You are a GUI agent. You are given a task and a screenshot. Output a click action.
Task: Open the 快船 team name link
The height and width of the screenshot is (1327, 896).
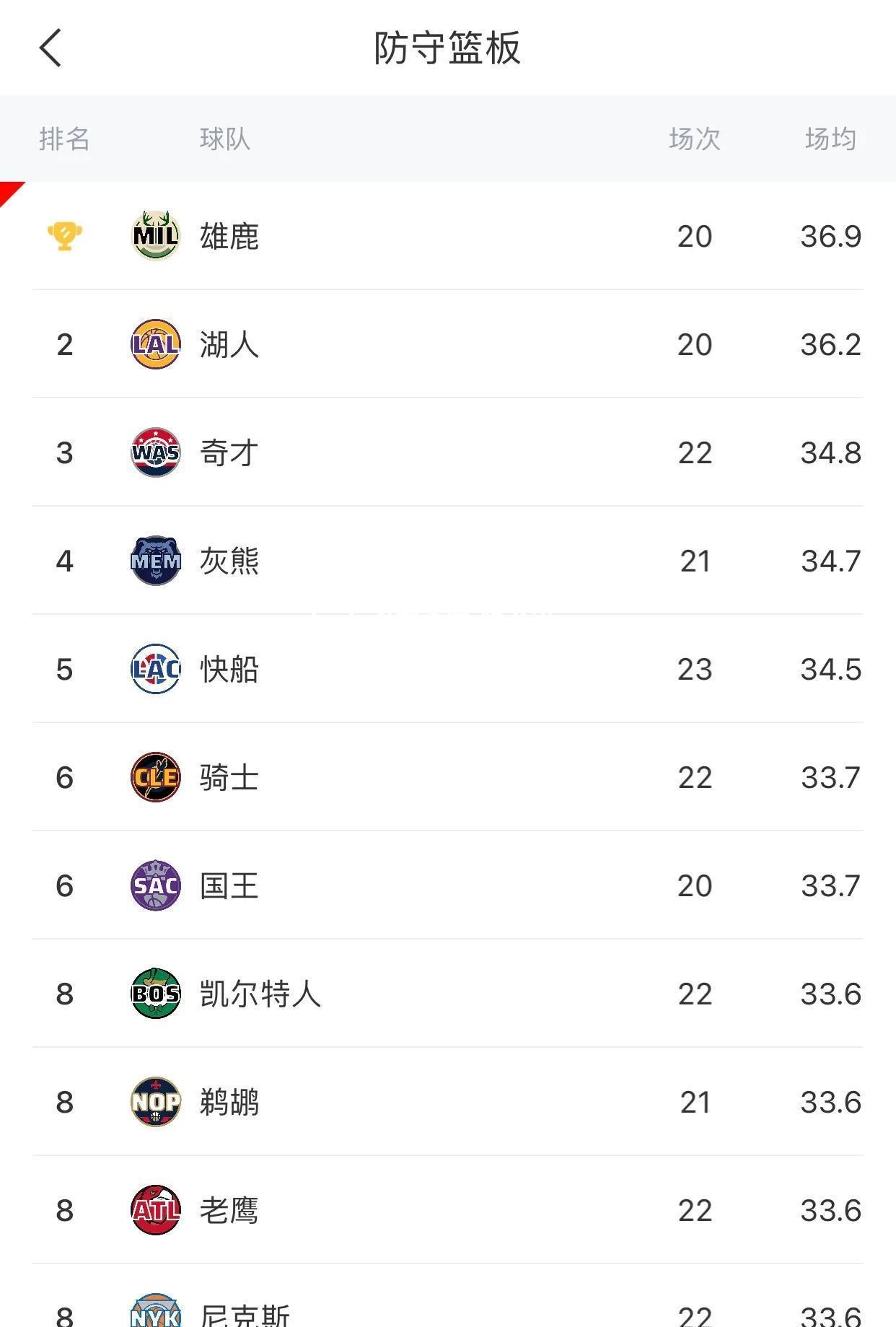[229, 669]
